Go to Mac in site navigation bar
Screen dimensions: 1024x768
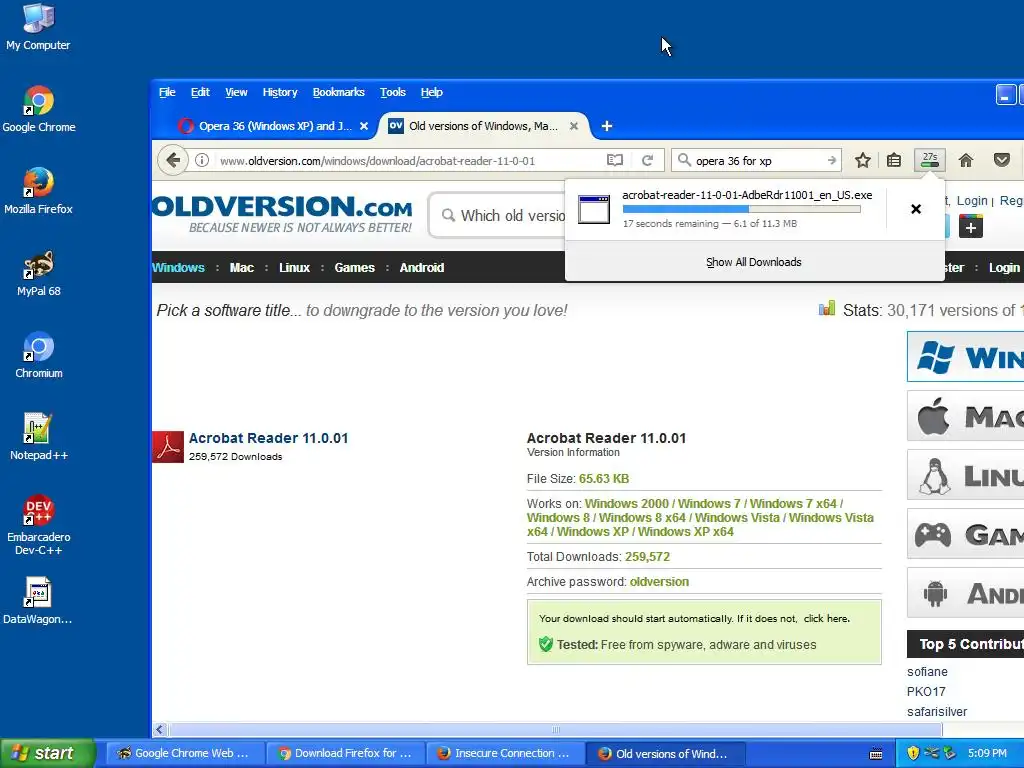pyautogui.click(x=242, y=268)
